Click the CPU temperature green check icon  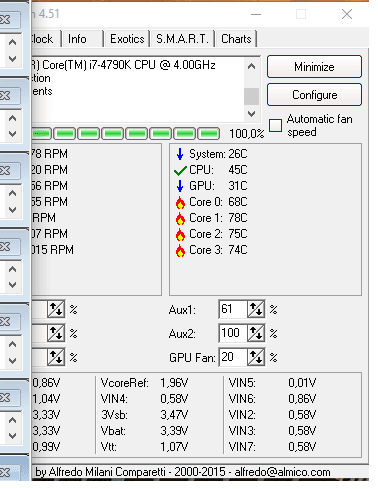[x=180, y=170]
